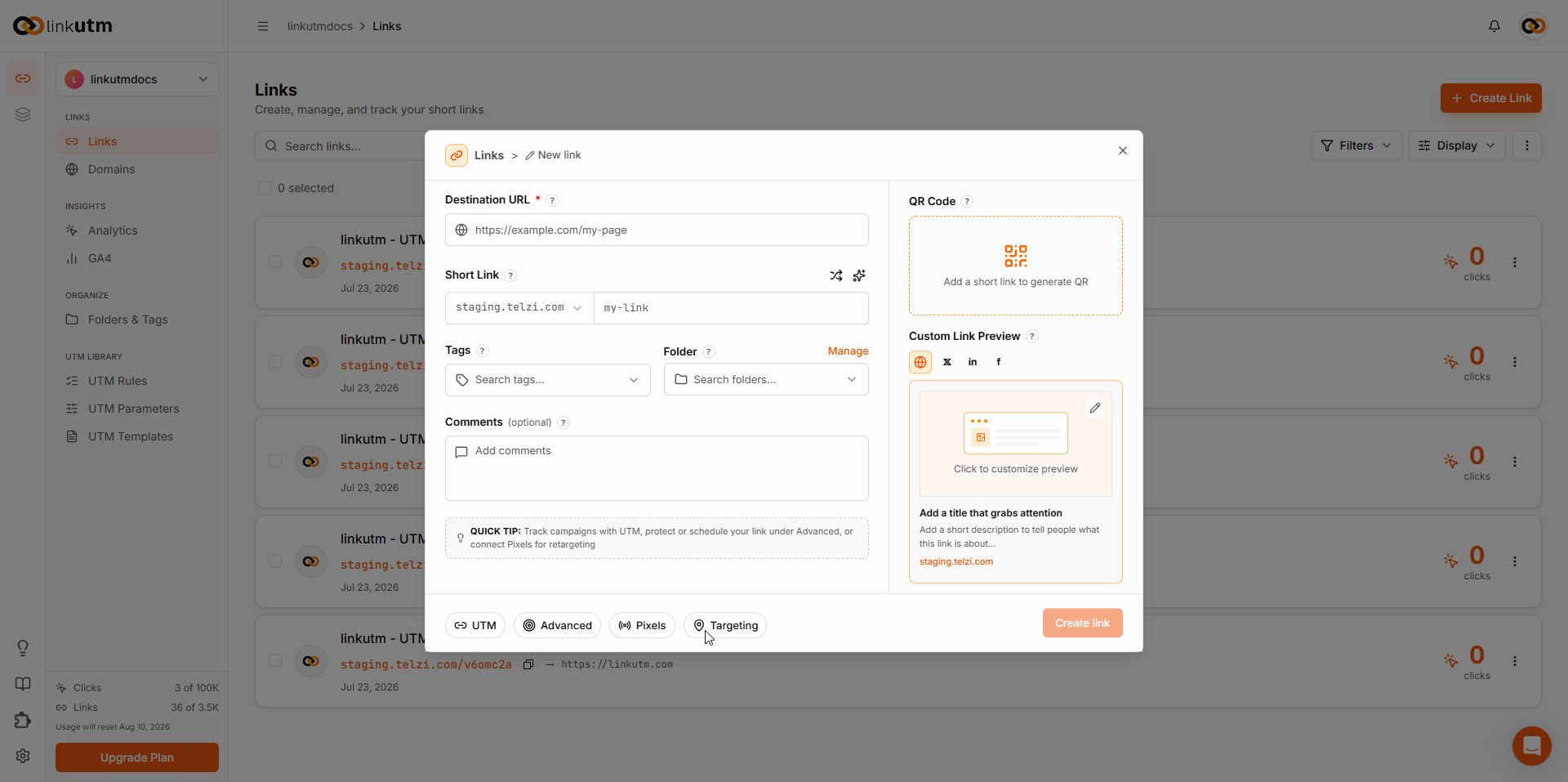1568x782 pixels.
Task: Open the Advanced tab in dialog
Action: point(557,626)
